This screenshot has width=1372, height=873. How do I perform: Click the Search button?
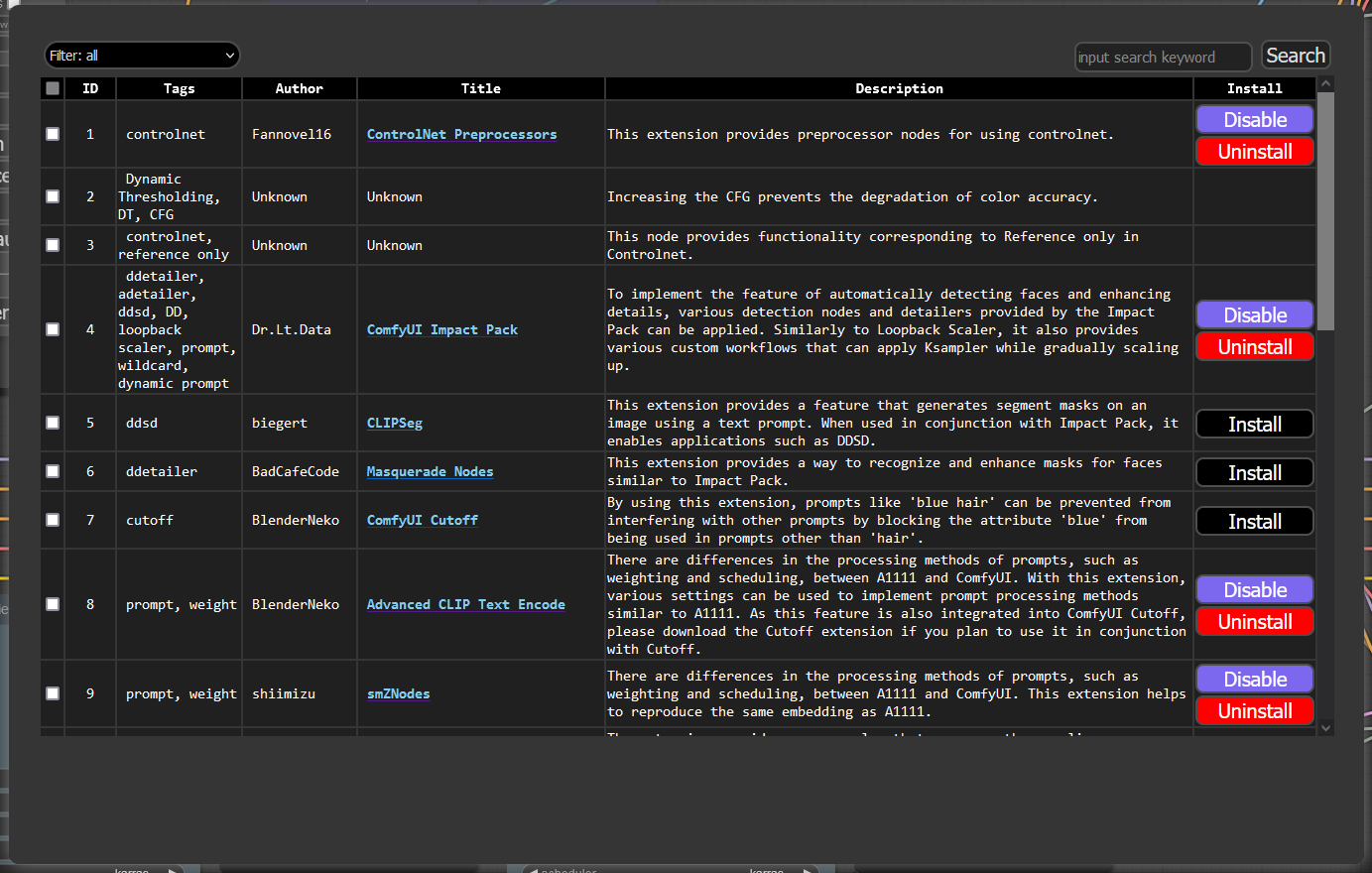coord(1296,55)
